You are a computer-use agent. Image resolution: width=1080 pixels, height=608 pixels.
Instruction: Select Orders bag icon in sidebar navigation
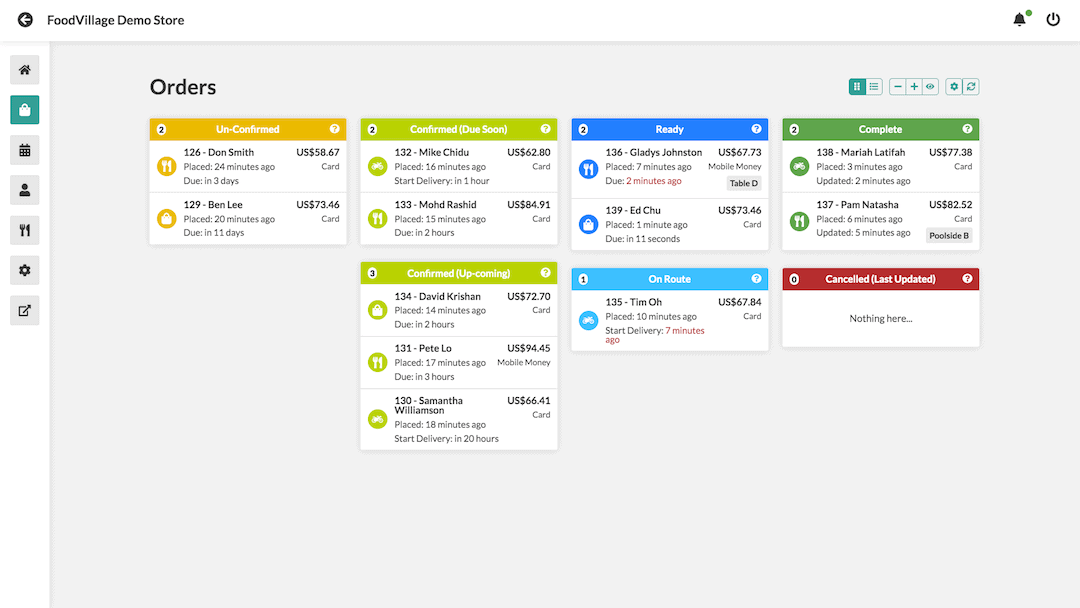coord(24,110)
